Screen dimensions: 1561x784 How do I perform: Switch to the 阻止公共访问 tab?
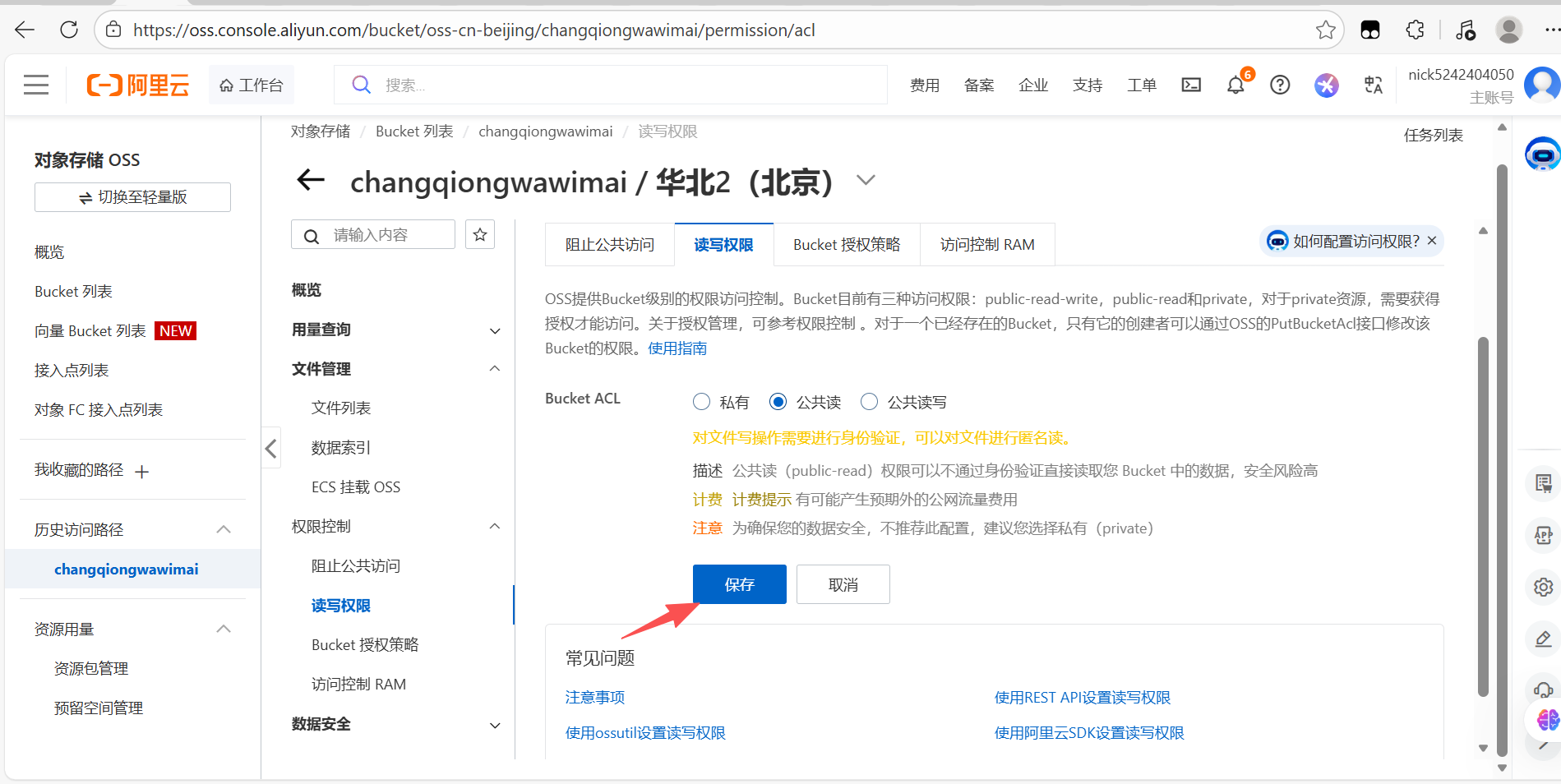pos(610,244)
